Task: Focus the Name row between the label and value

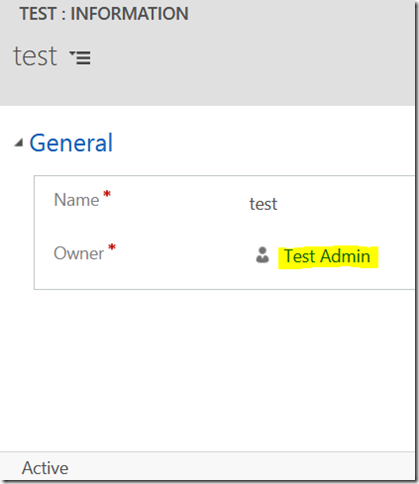Action: (180, 201)
